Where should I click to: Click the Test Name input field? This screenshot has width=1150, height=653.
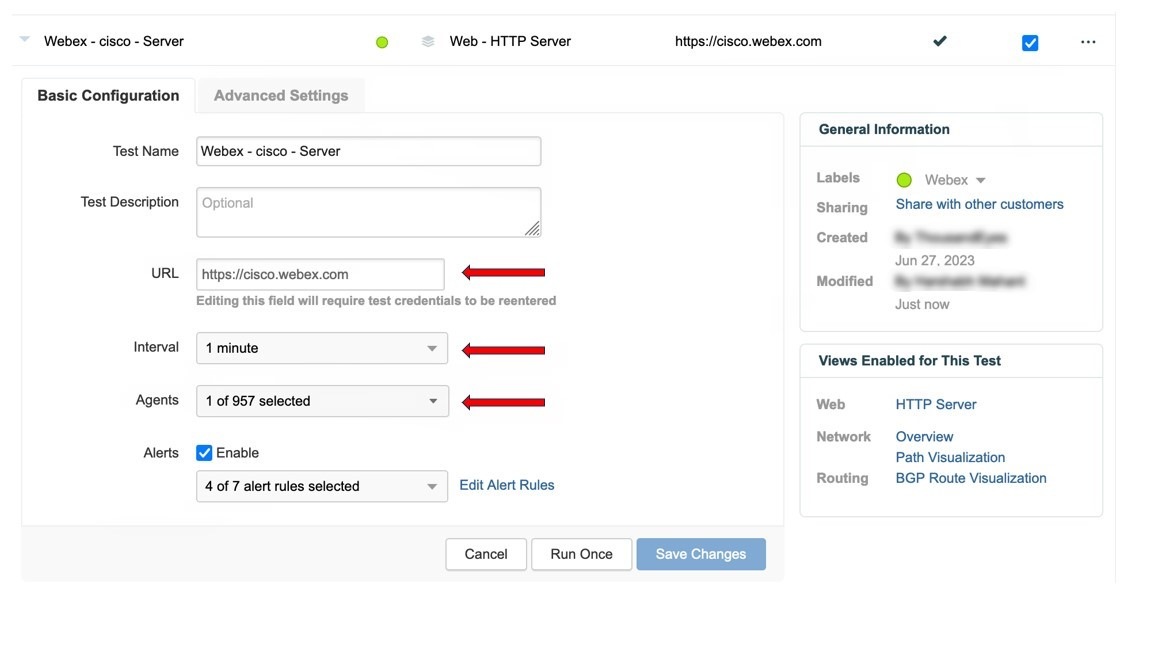pyautogui.click(x=369, y=151)
